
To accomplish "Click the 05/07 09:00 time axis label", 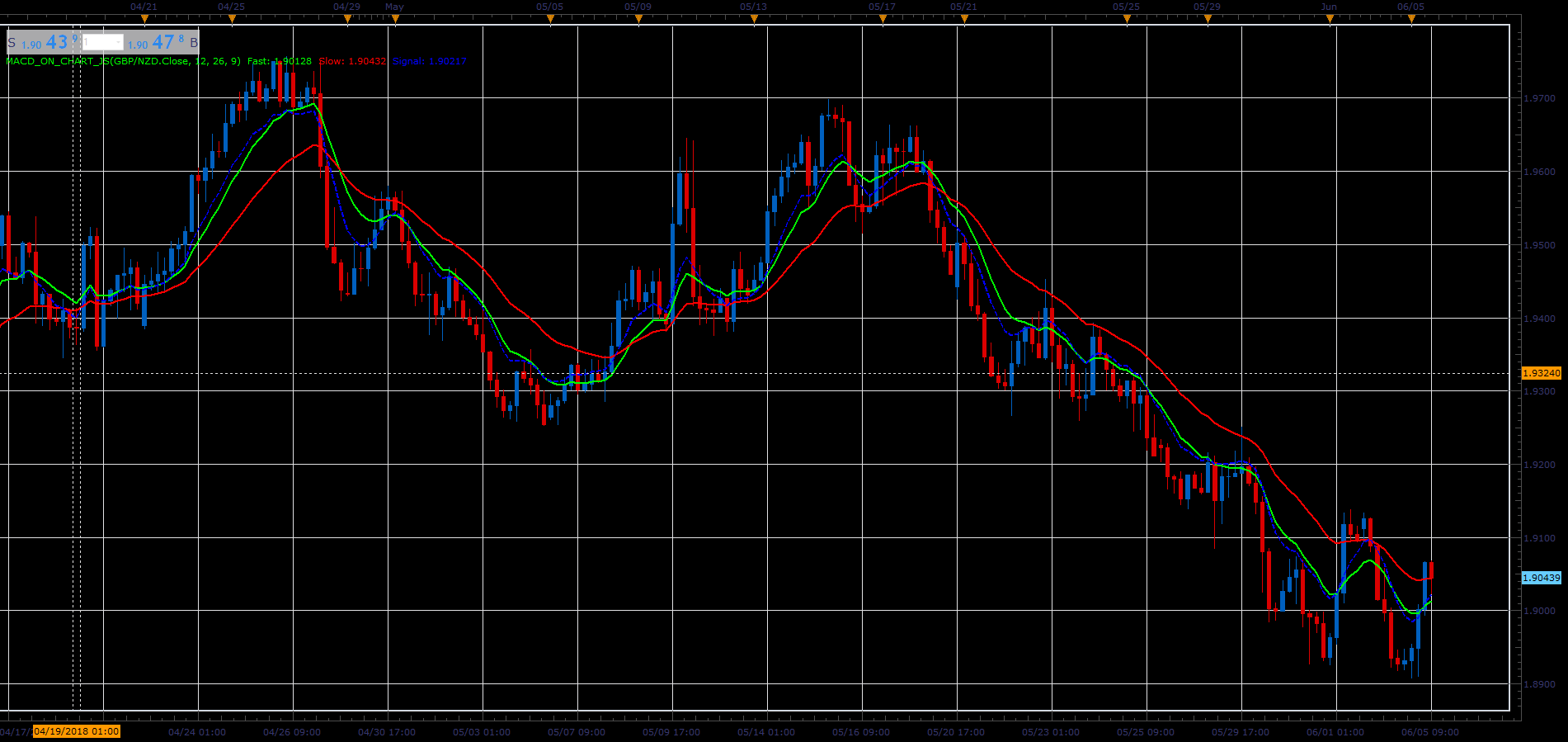I will coord(577,732).
